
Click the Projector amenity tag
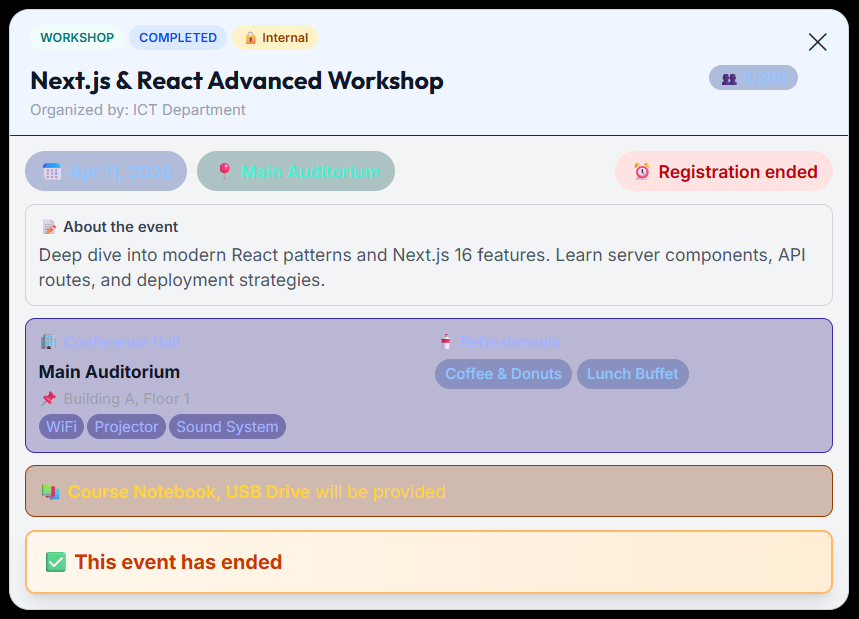[x=127, y=427]
